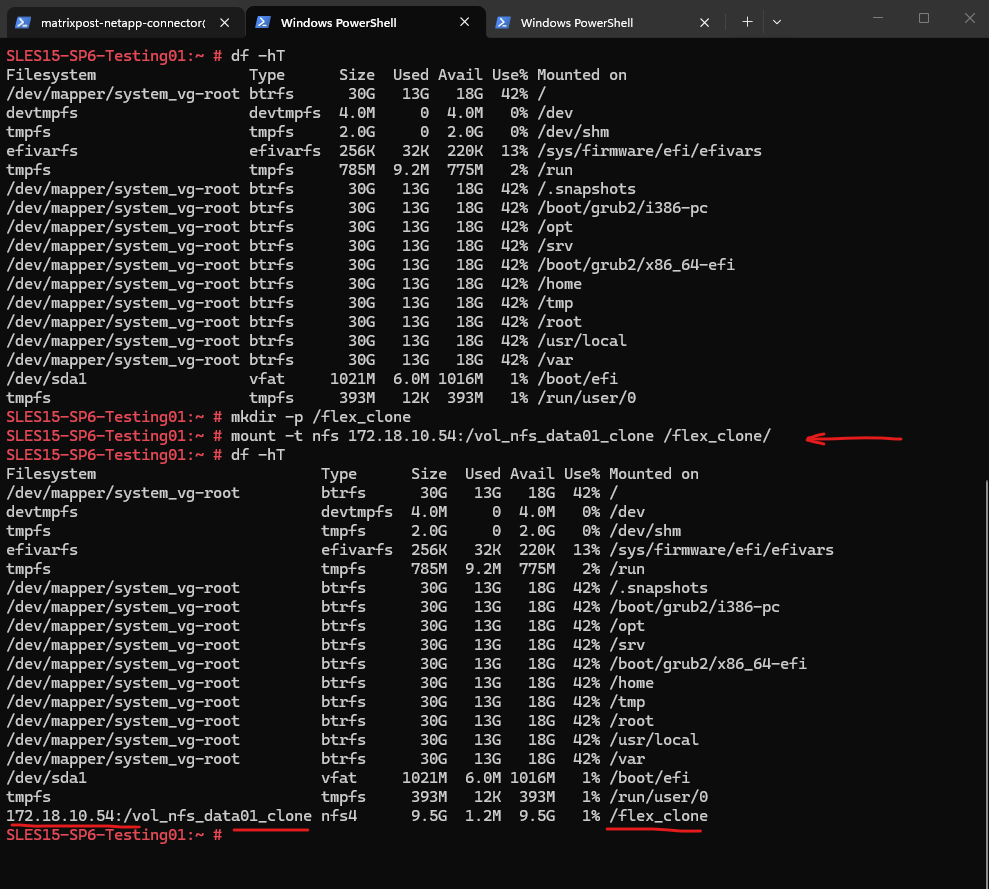
Task: Click PowerShell icon on active tab
Action: pyautogui.click(x=263, y=22)
